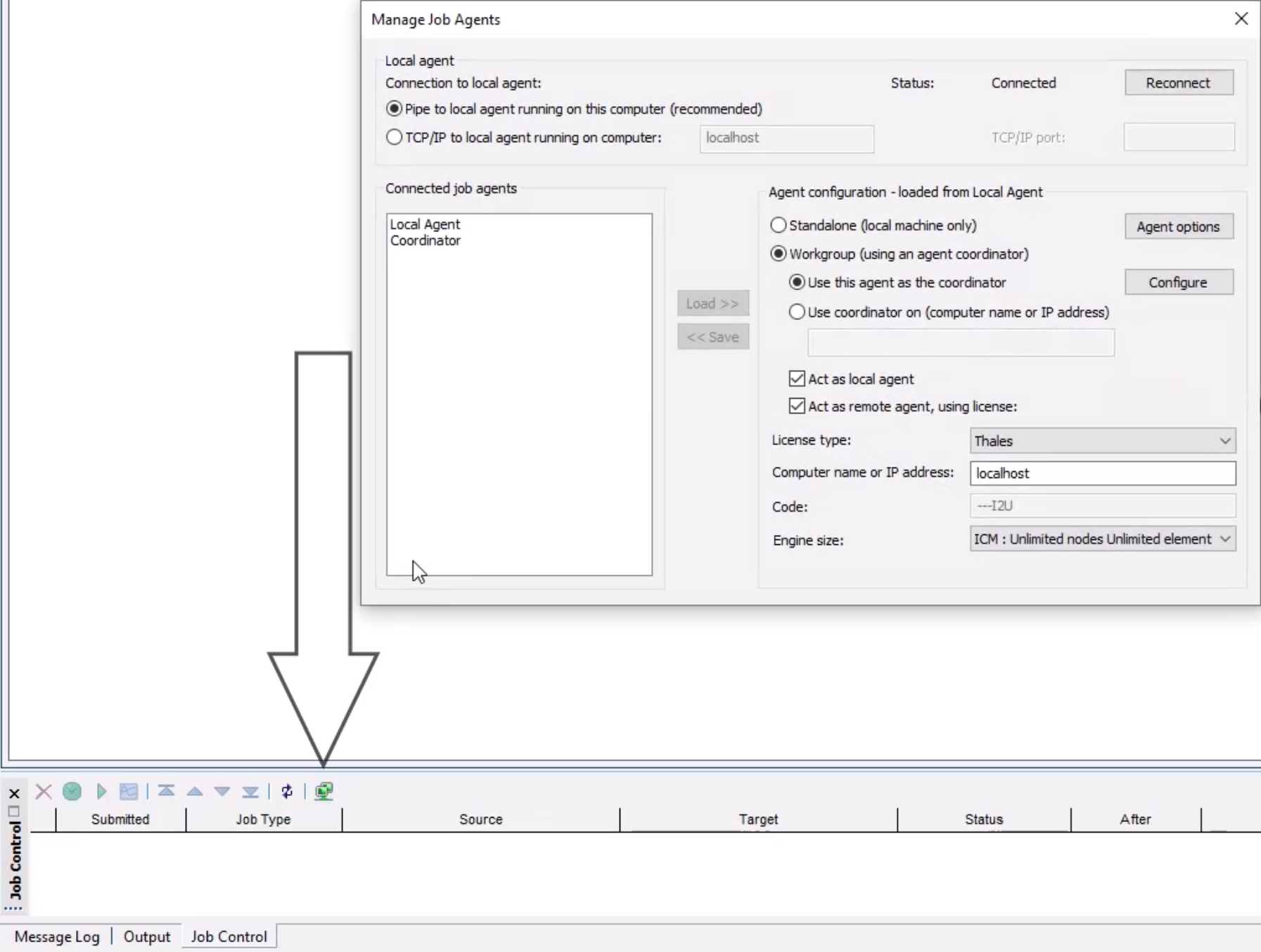This screenshot has height=952, width=1261.
Task: Click the vertical Job Control panel title
Action: tap(15, 861)
